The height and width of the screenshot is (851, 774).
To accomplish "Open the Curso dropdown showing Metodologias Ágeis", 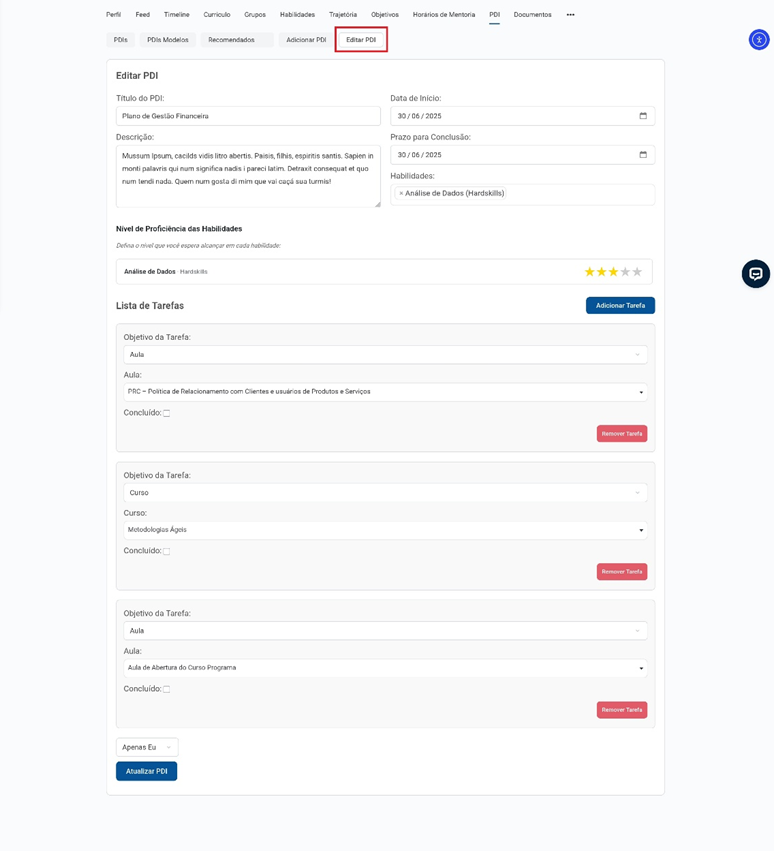I will [x=385, y=530].
